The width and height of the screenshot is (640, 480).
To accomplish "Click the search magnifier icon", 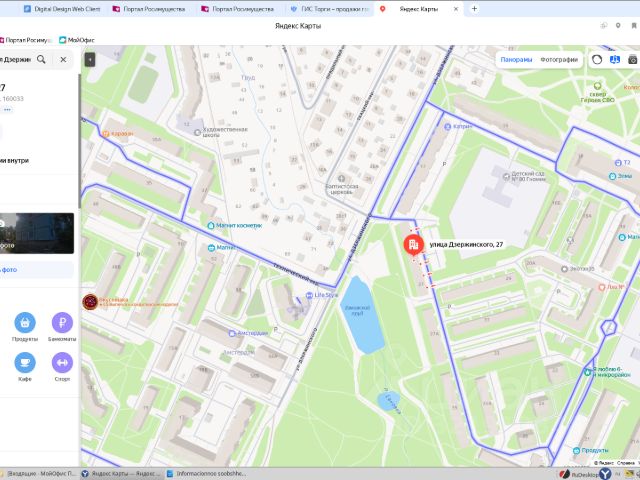I will tap(41, 60).
